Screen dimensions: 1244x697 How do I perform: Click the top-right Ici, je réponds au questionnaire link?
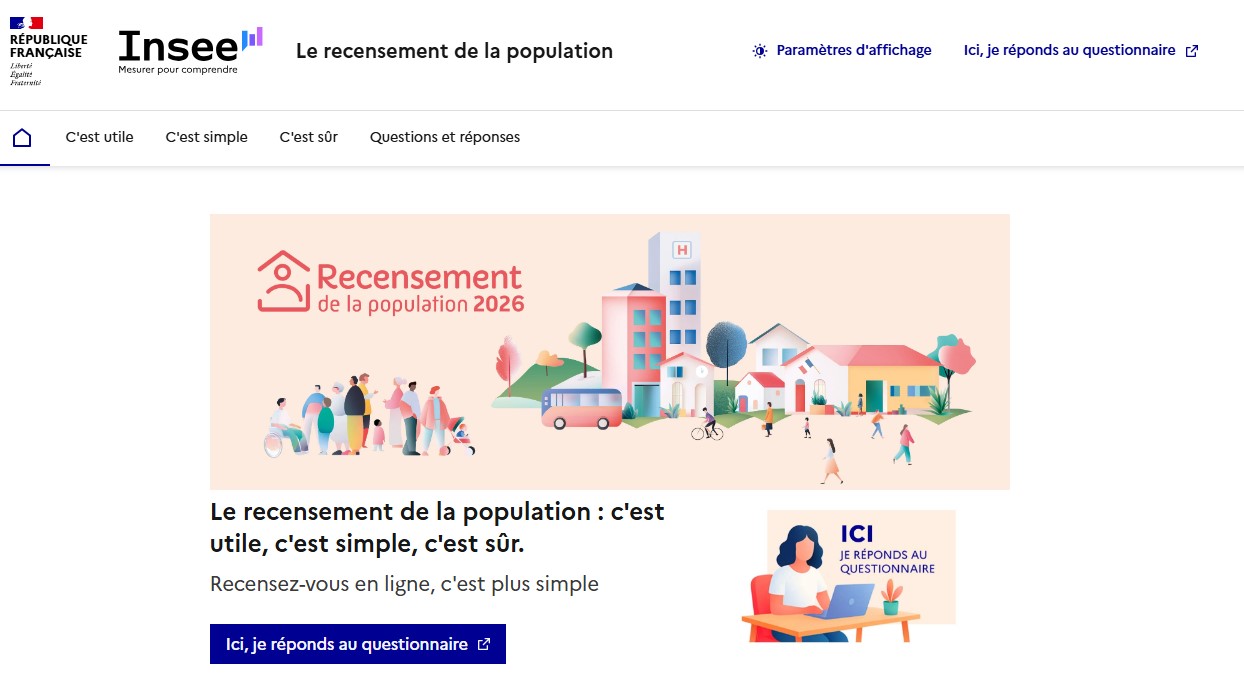point(1070,48)
